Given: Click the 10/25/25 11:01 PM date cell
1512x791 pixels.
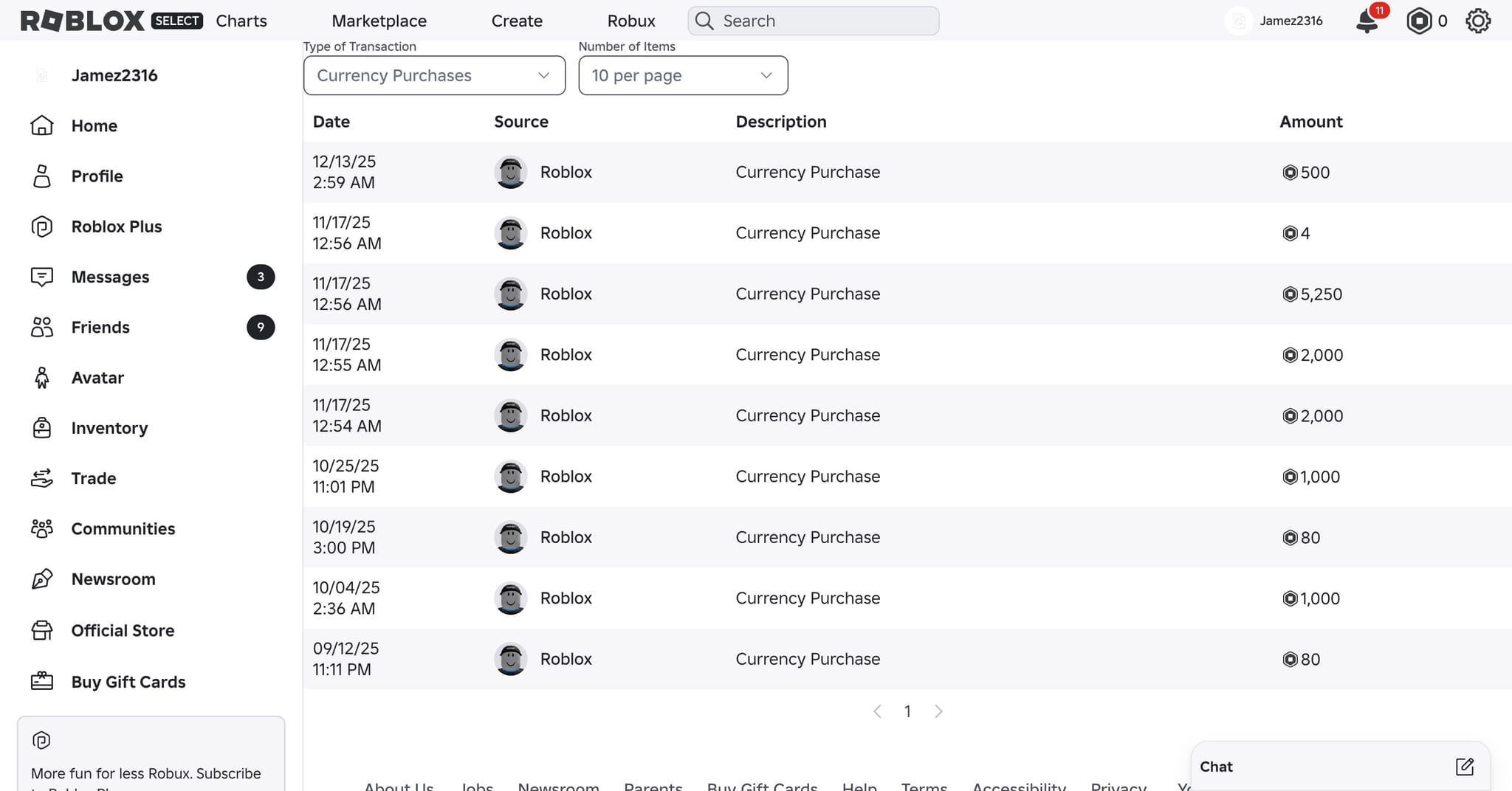Looking at the screenshot, I should [x=346, y=477].
